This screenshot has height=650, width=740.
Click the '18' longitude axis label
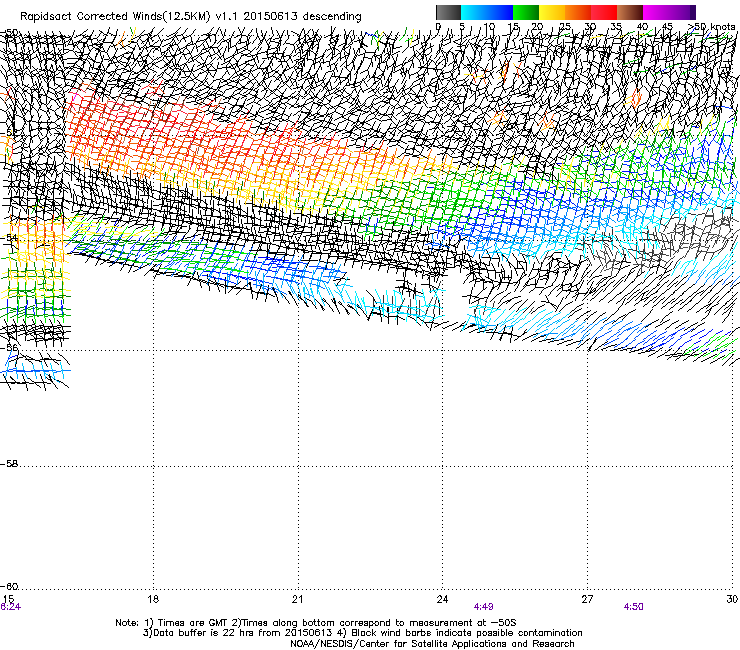[x=153, y=599]
